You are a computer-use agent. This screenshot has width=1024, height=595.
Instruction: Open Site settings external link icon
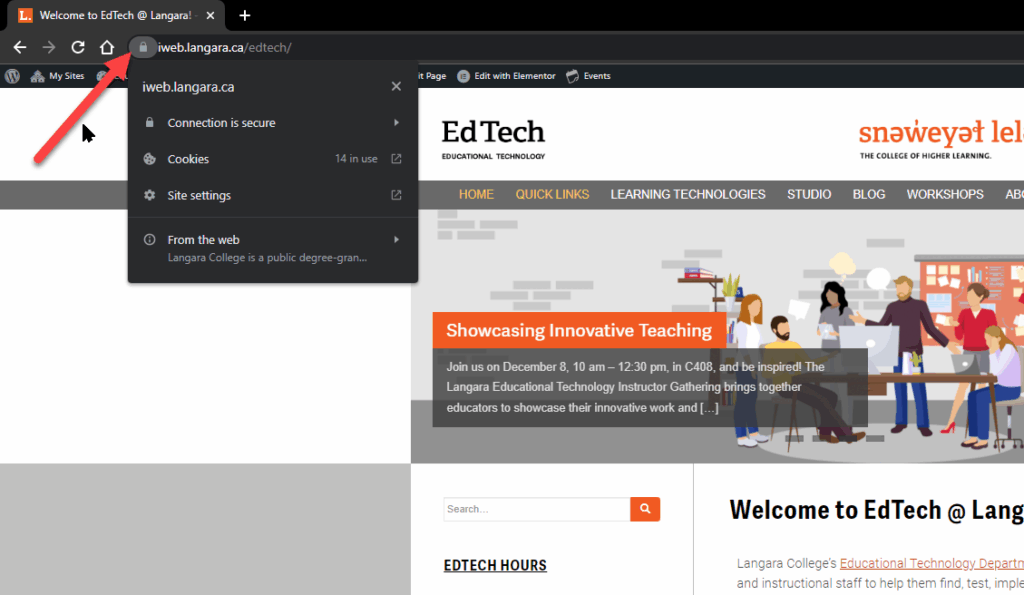click(396, 195)
